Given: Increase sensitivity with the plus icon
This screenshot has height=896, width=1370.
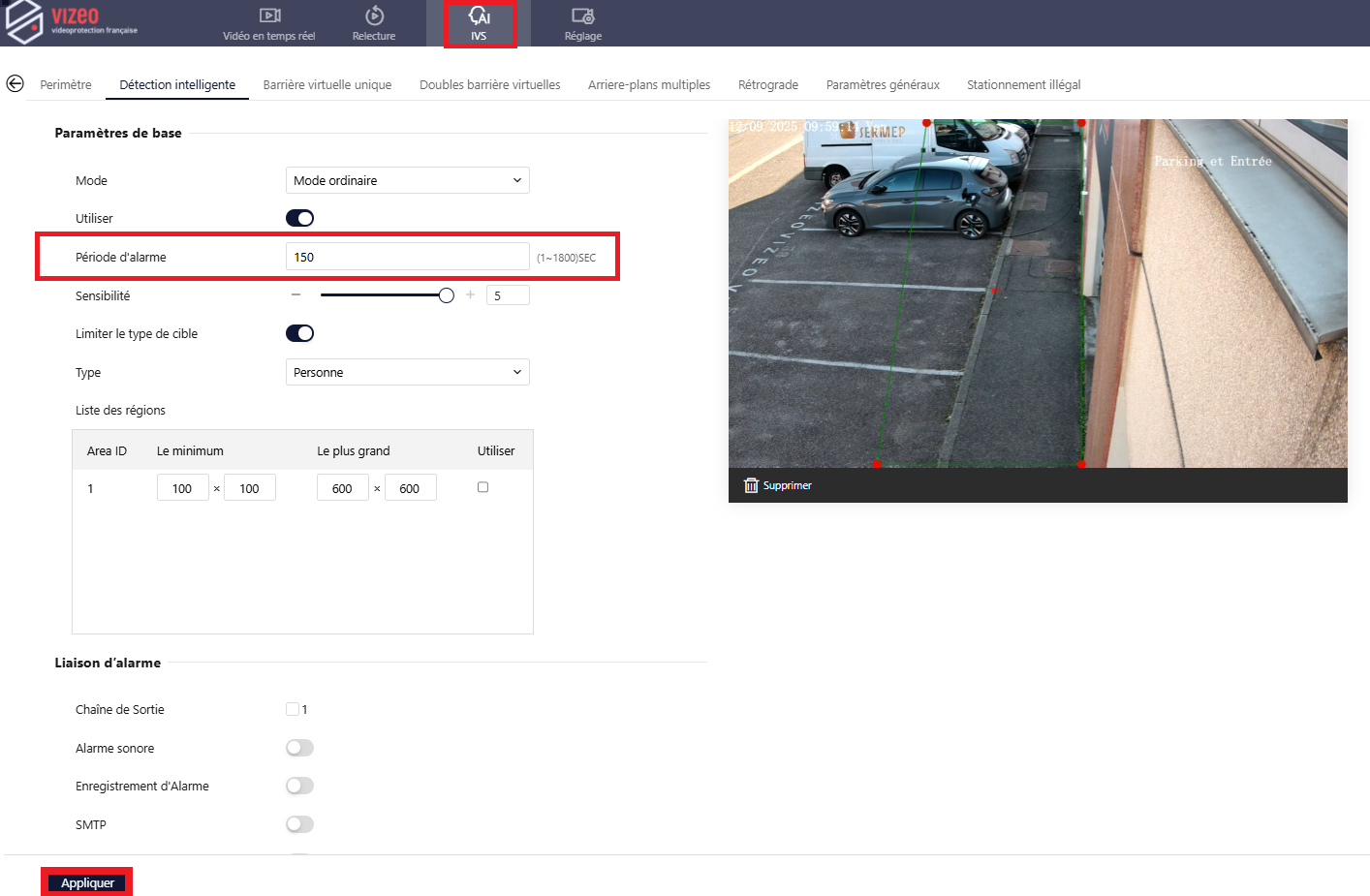Looking at the screenshot, I should click(x=470, y=295).
